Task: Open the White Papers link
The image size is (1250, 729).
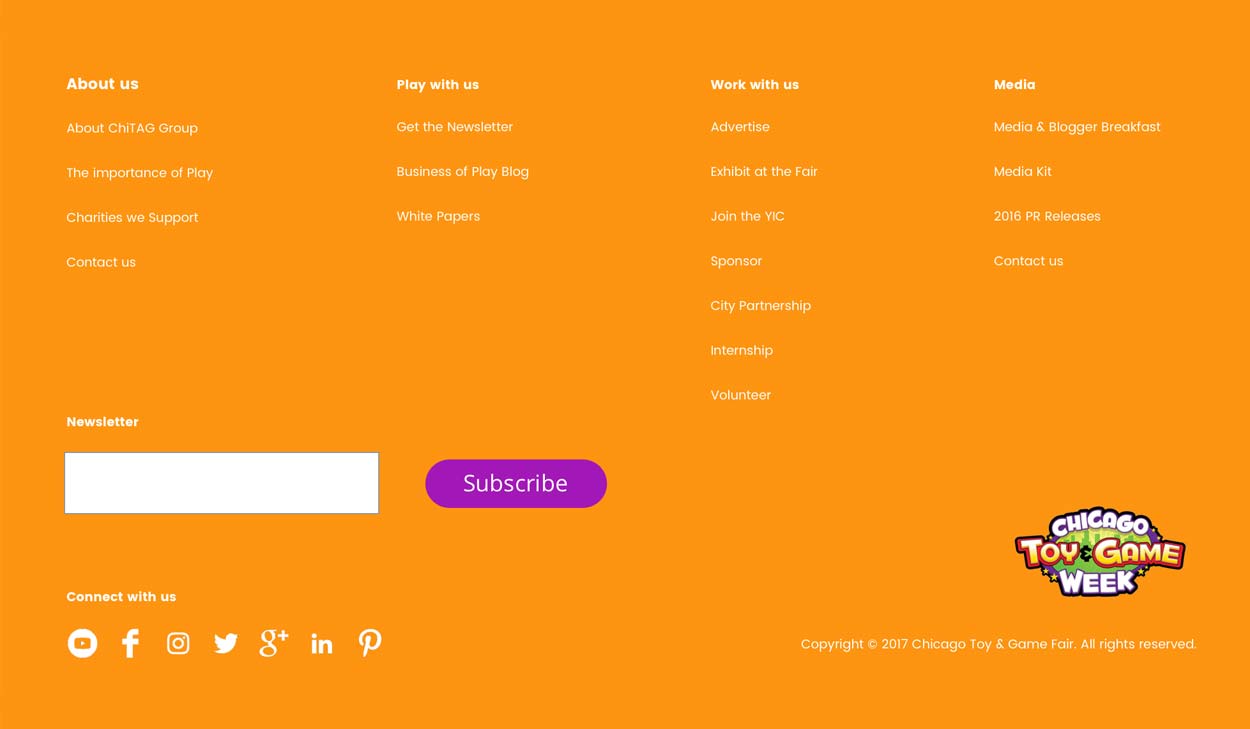Action: 438,216
